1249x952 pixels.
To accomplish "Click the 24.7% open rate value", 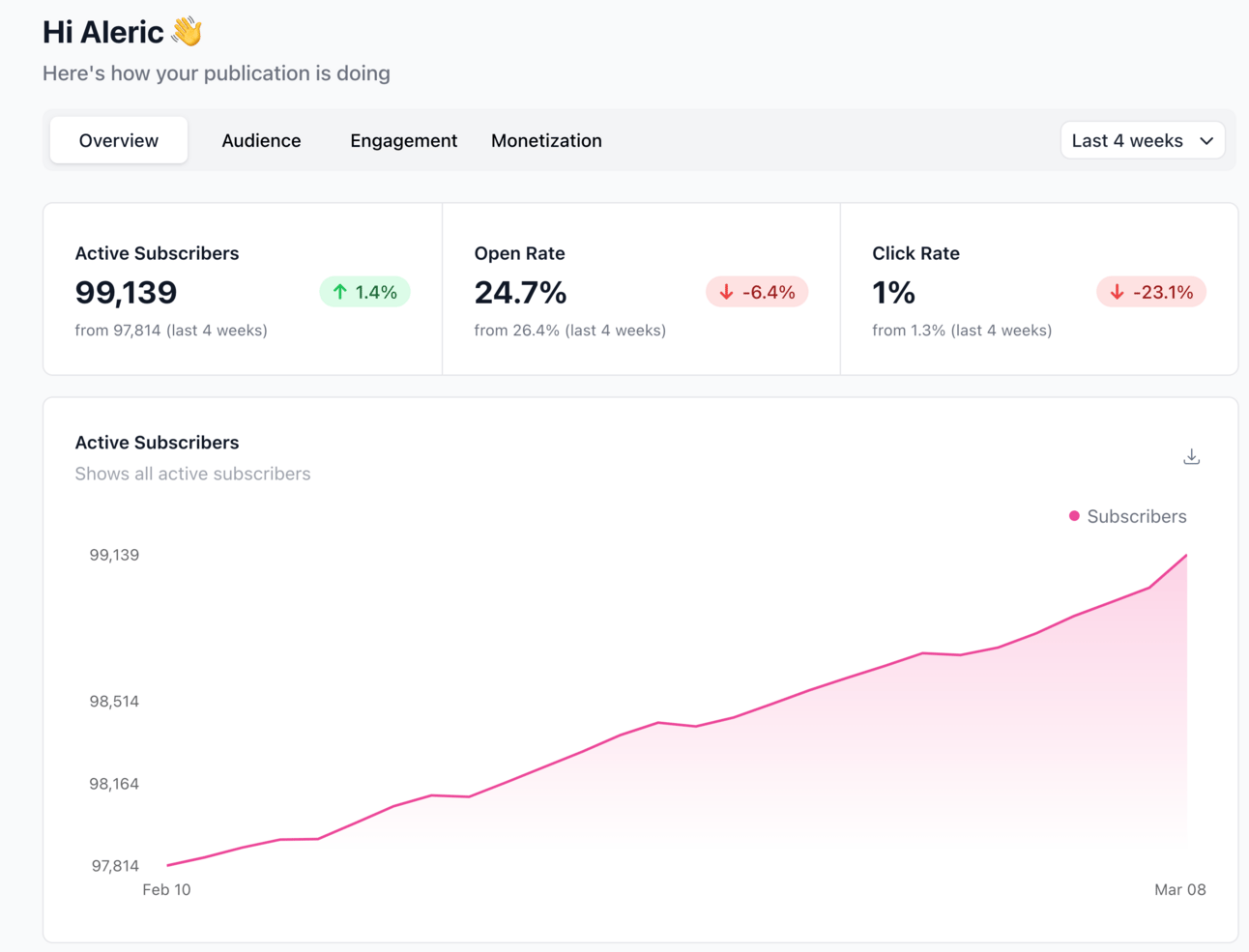I will click(520, 292).
